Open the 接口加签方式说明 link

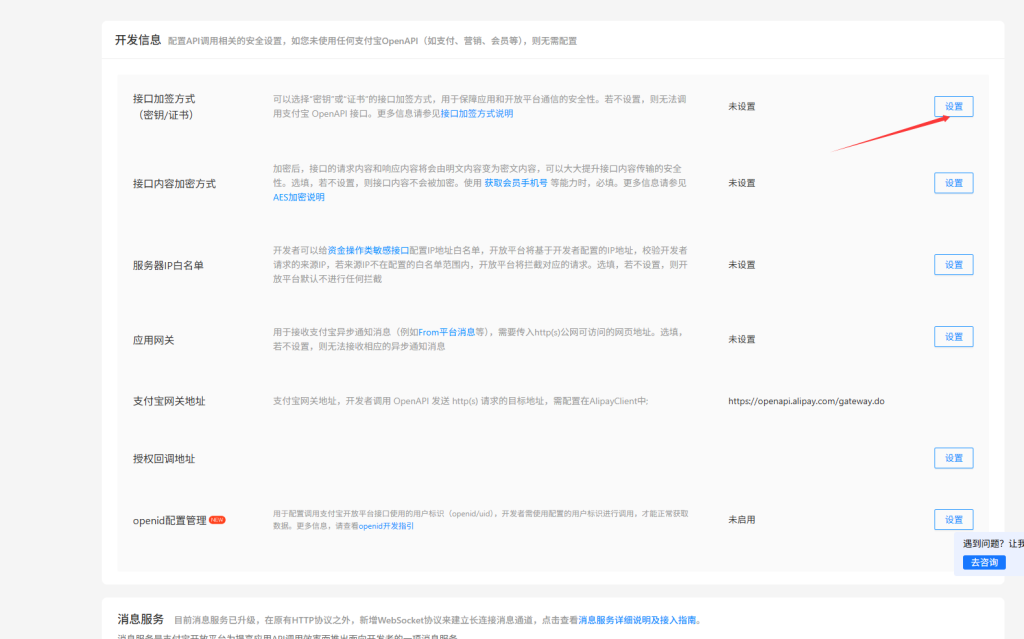click(476, 114)
